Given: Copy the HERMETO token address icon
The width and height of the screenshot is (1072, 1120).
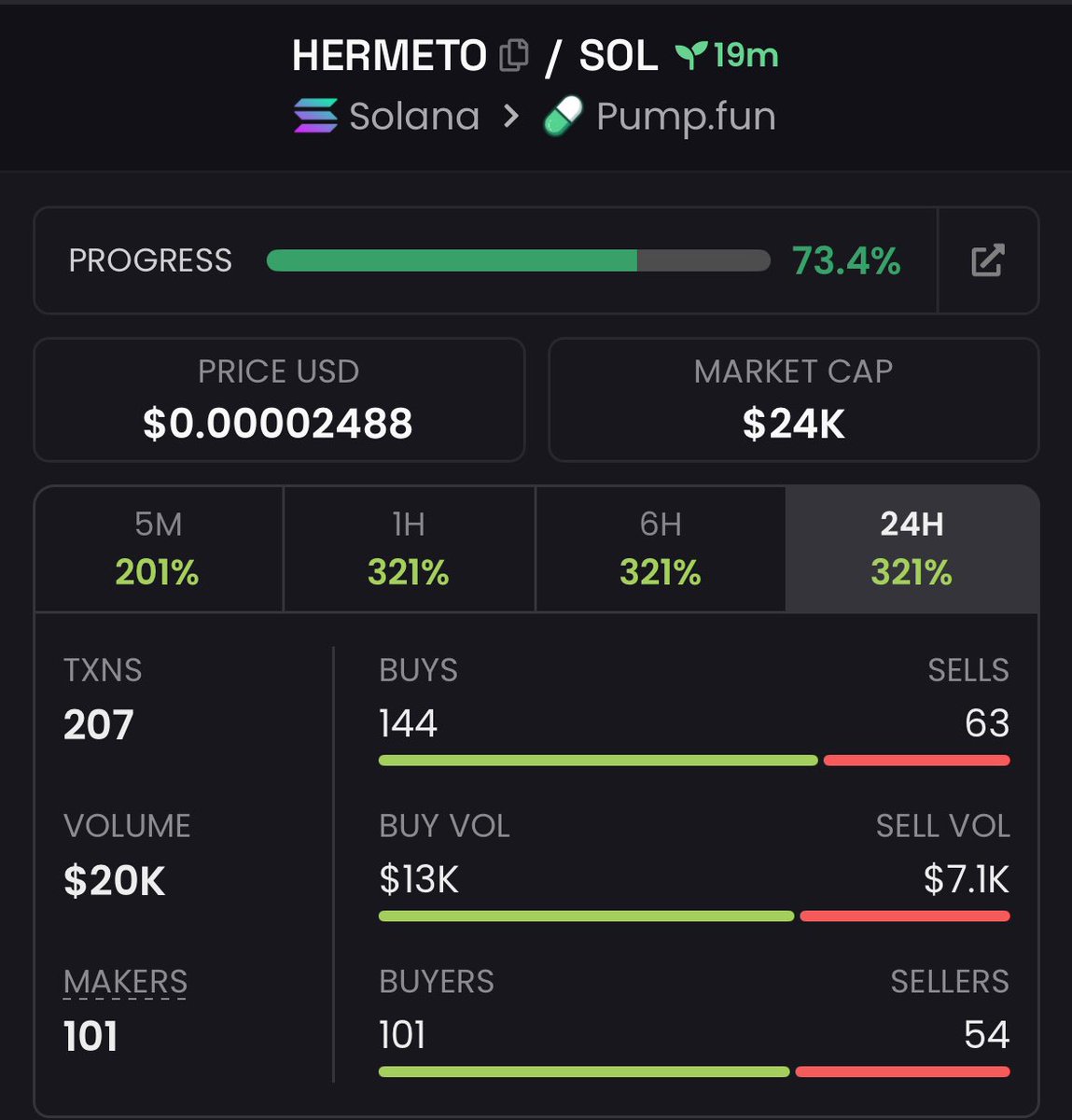Looking at the screenshot, I should coord(514,56).
